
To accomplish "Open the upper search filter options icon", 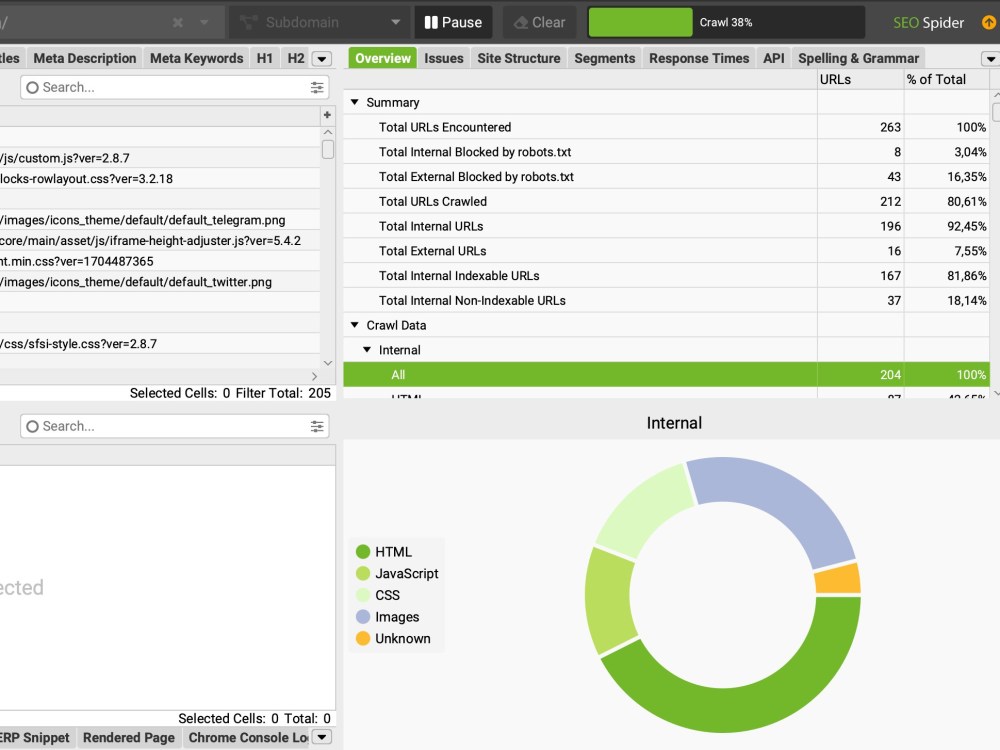I will (317, 87).
